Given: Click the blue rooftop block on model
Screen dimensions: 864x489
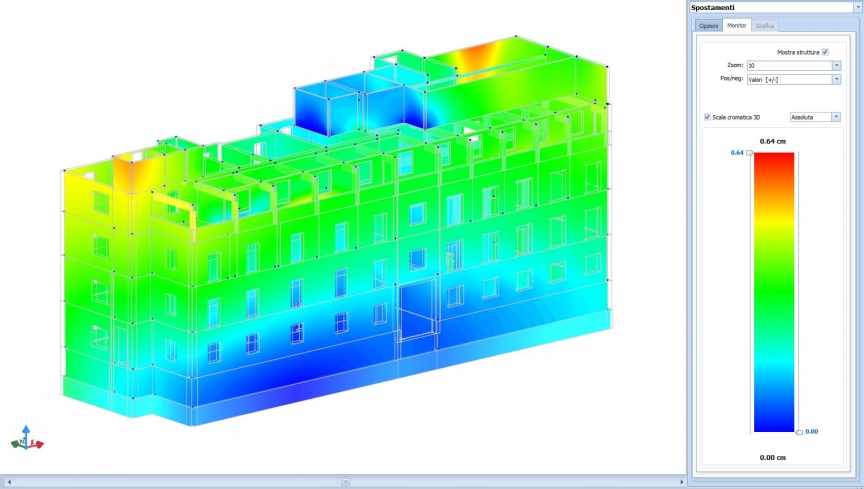Looking at the screenshot, I should click(x=324, y=107).
